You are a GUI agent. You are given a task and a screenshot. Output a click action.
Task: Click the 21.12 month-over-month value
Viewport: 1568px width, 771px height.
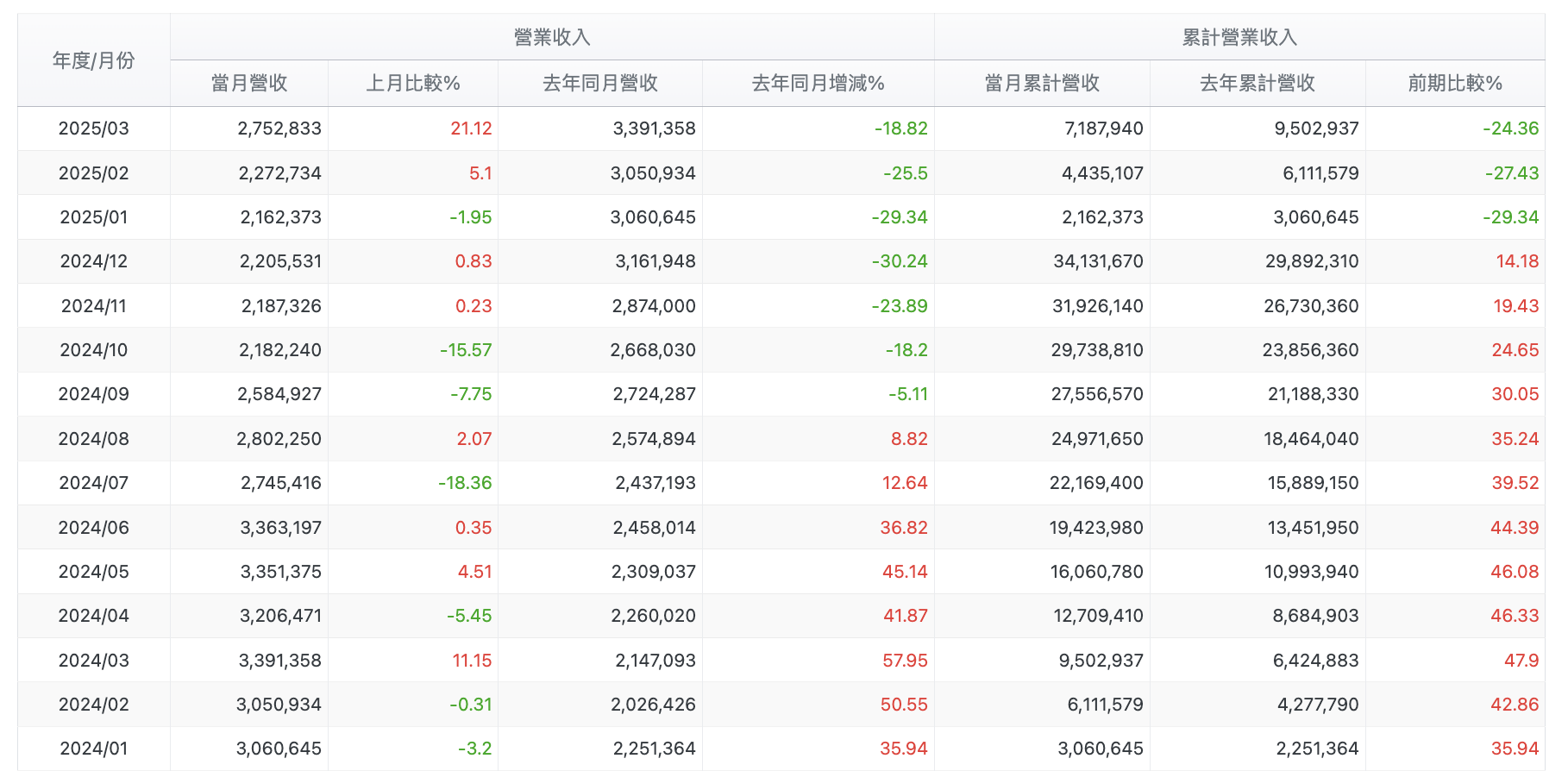pyautogui.click(x=471, y=128)
